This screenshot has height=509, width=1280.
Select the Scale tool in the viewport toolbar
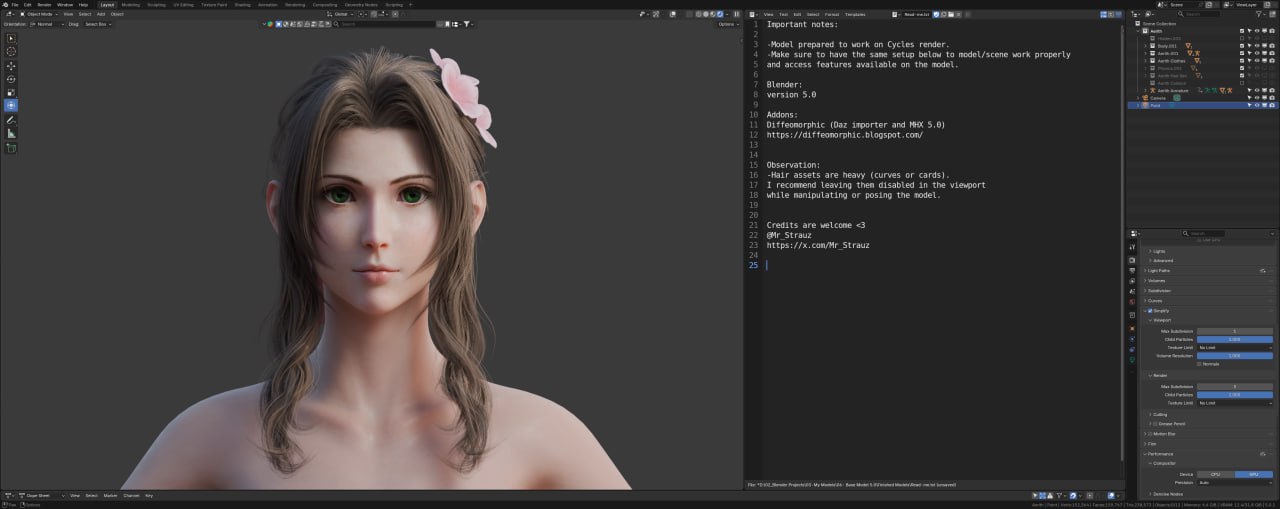pyautogui.click(x=11, y=92)
